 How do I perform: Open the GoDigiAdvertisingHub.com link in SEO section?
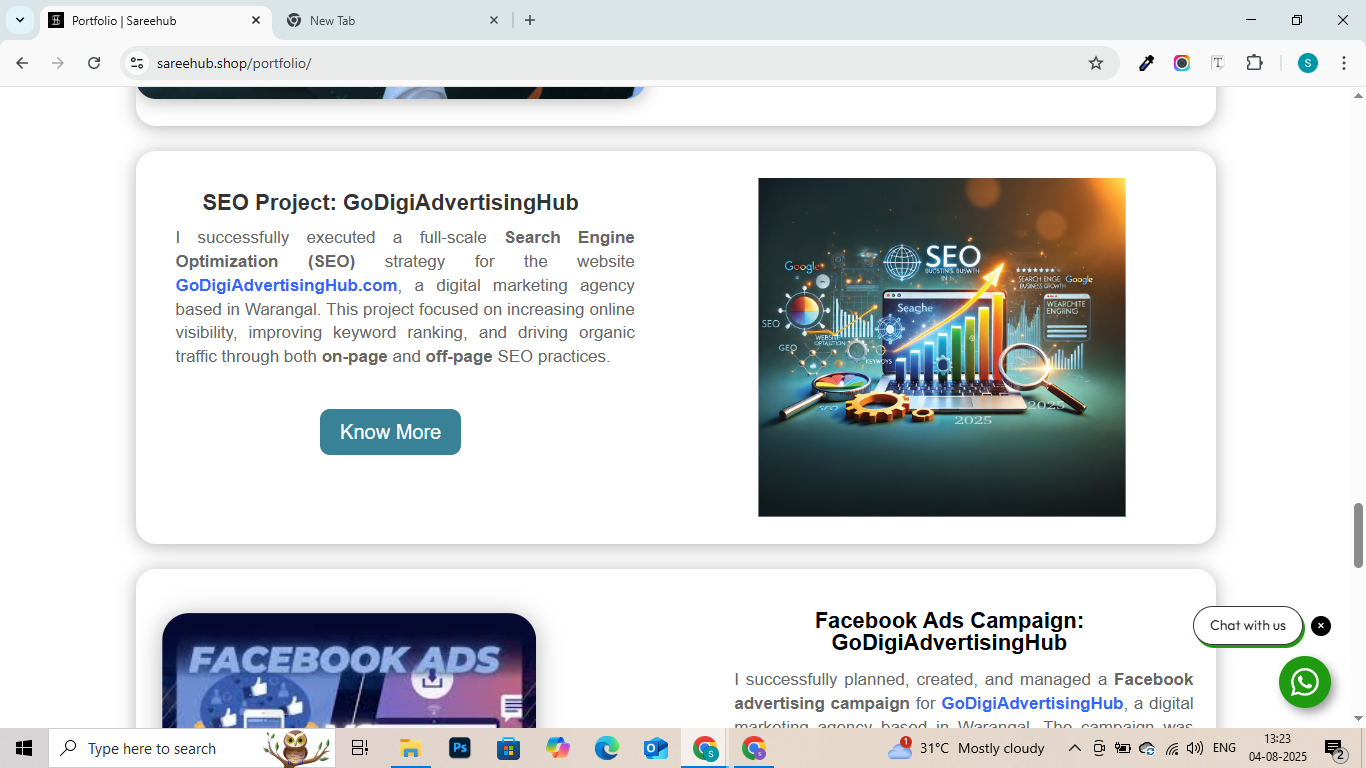286,285
